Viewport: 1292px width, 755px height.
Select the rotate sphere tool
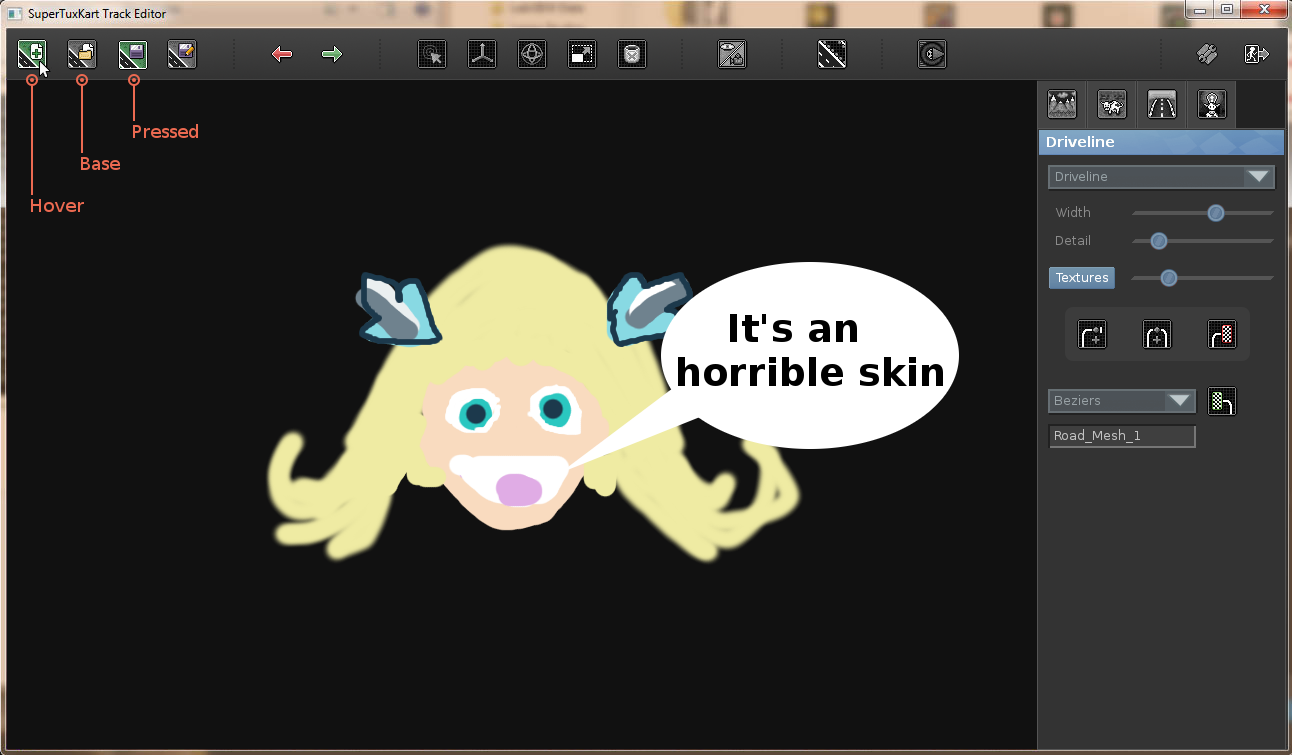(532, 54)
